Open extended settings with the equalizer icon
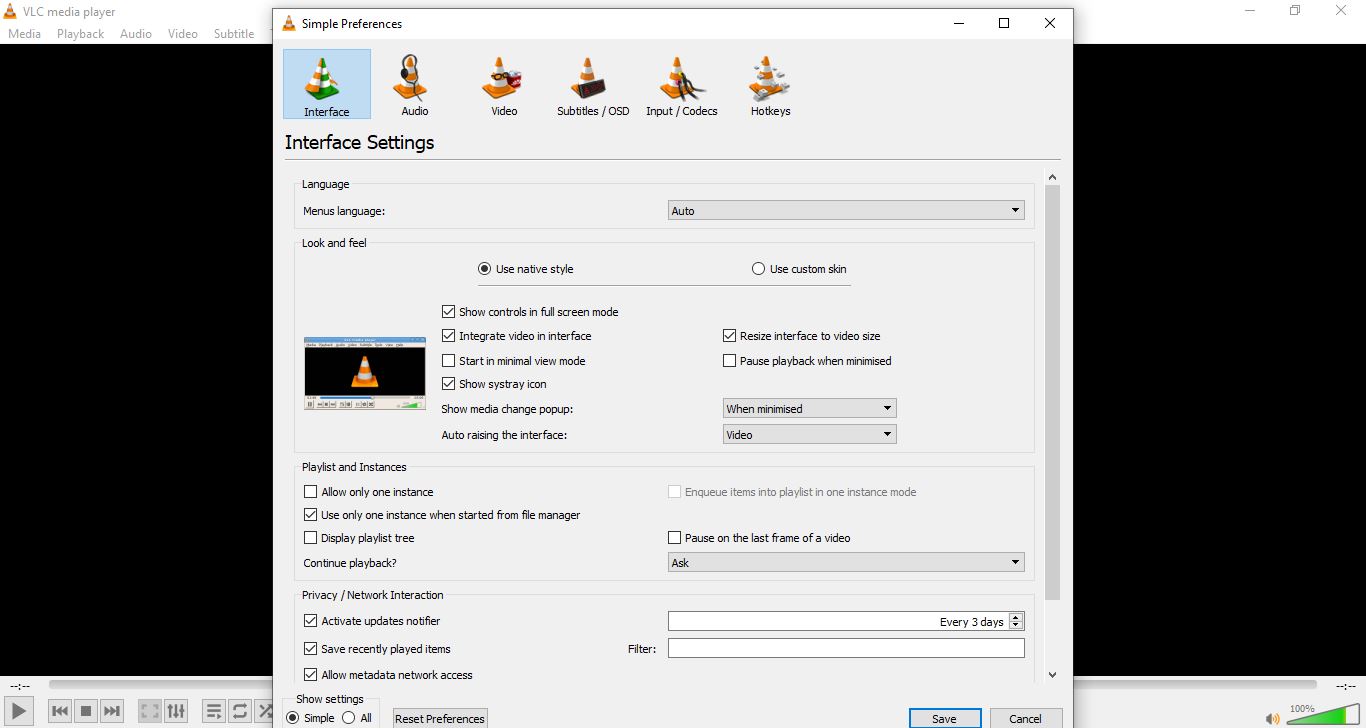This screenshot has height=728, width=1366. [176, 711]
